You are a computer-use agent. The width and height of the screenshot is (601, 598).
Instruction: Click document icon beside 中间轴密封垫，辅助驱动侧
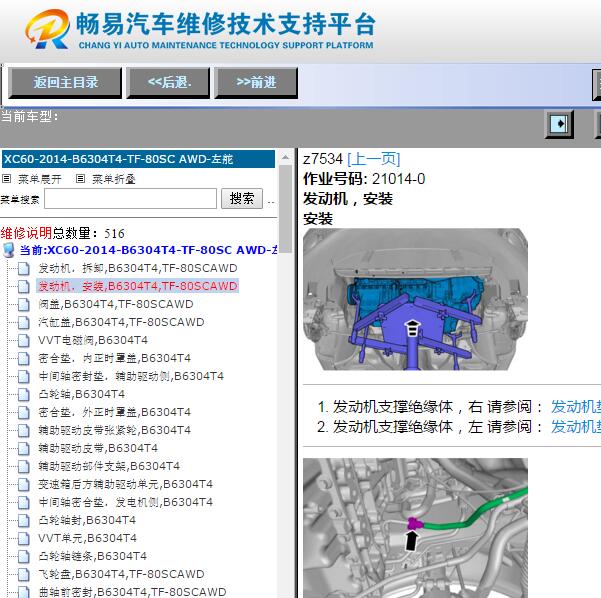point(24,377)
